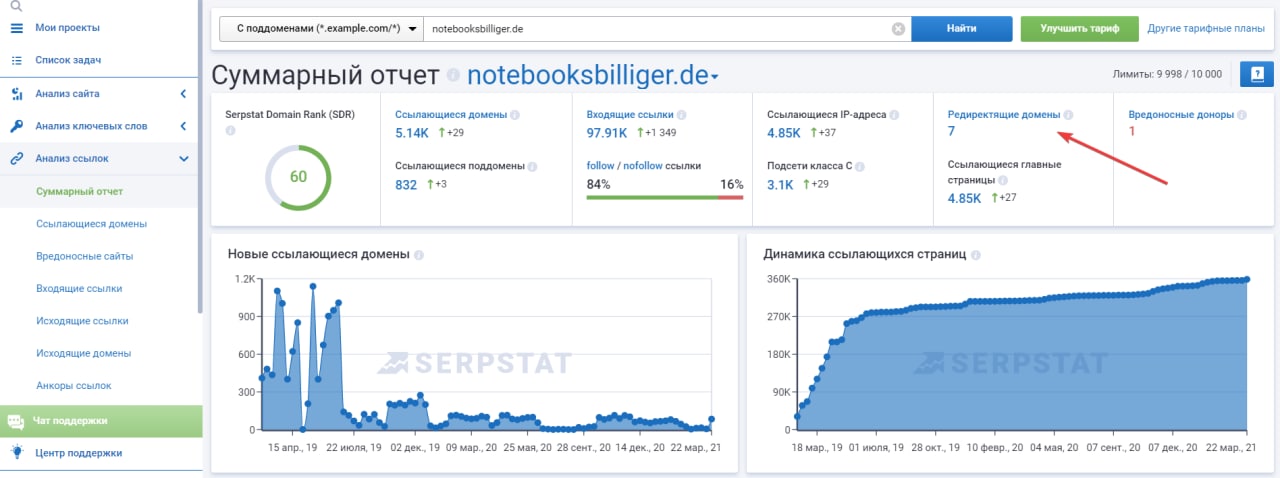Click the Ссылающиеся домены metric link

[450, 115]
